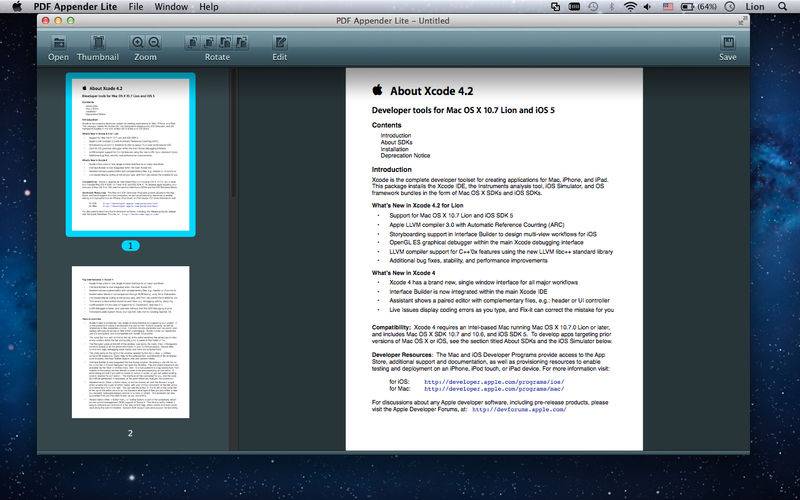Click 'Developer tools for Mac OS X 10.7' subtitle

pyautogui.click(x=463, y=110)
